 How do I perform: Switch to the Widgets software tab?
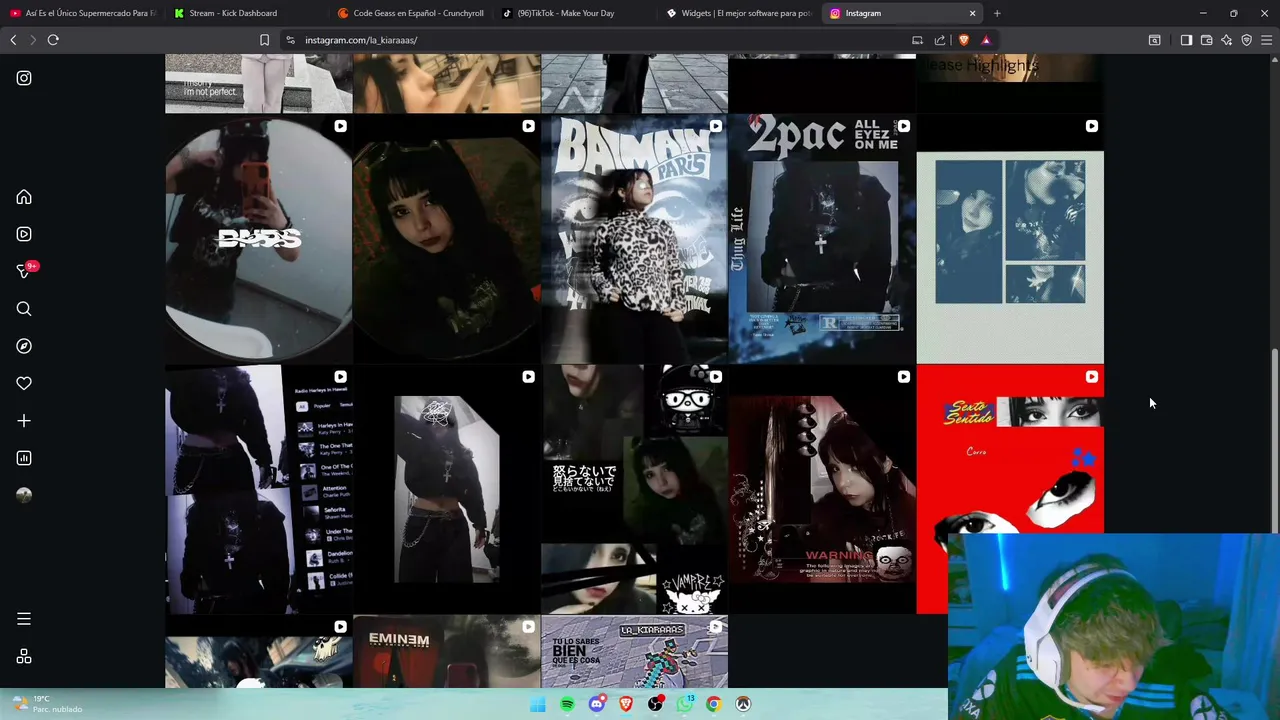coord(738,13)
